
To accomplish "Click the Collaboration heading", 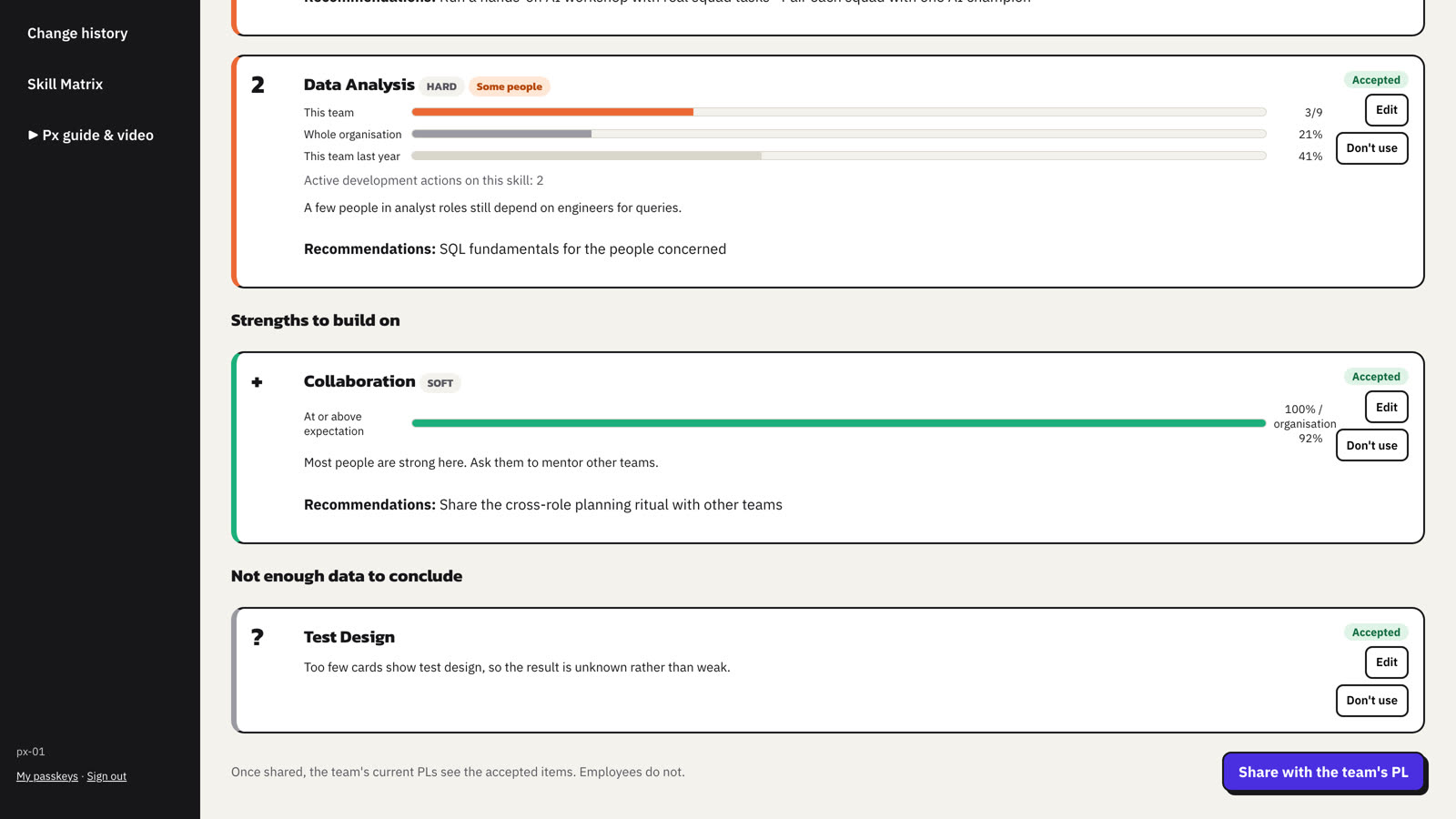I will point(359,381).
